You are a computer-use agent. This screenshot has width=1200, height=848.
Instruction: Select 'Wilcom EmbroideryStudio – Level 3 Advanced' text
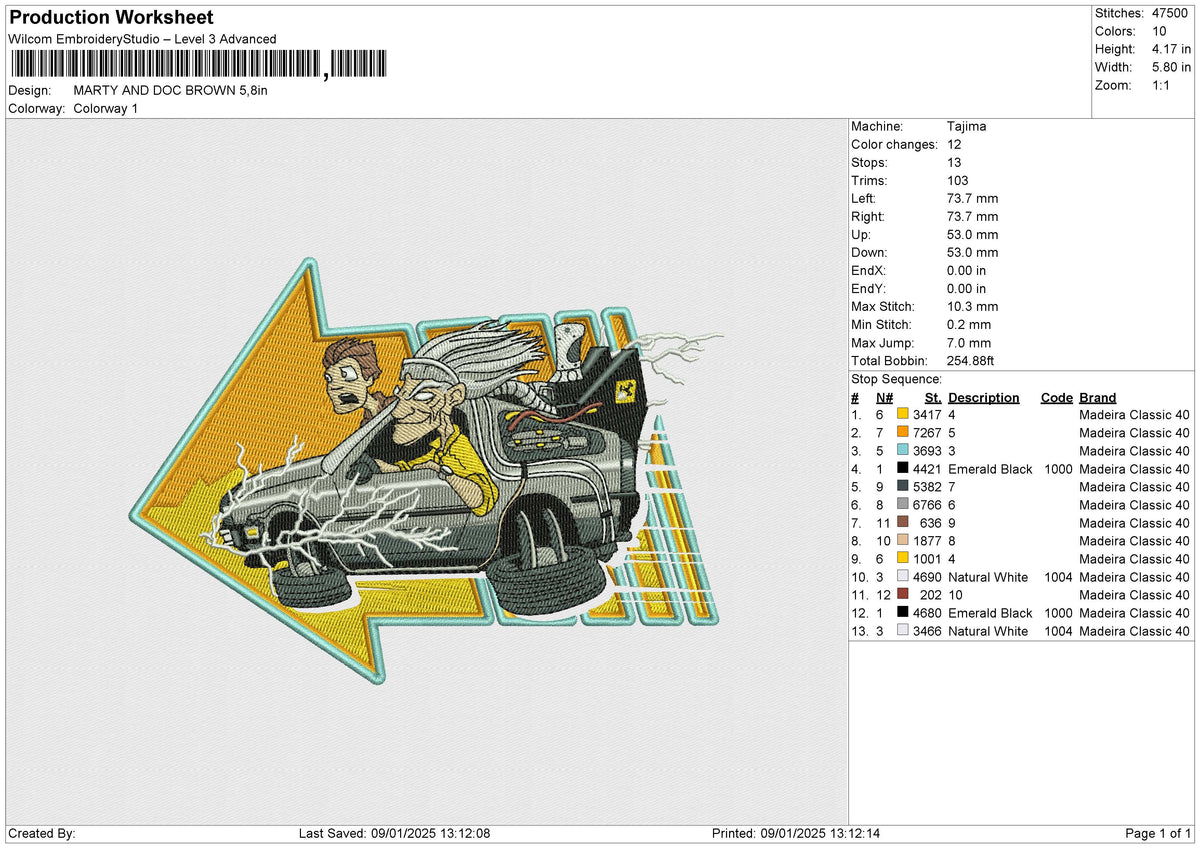click(x=142, y=39)
